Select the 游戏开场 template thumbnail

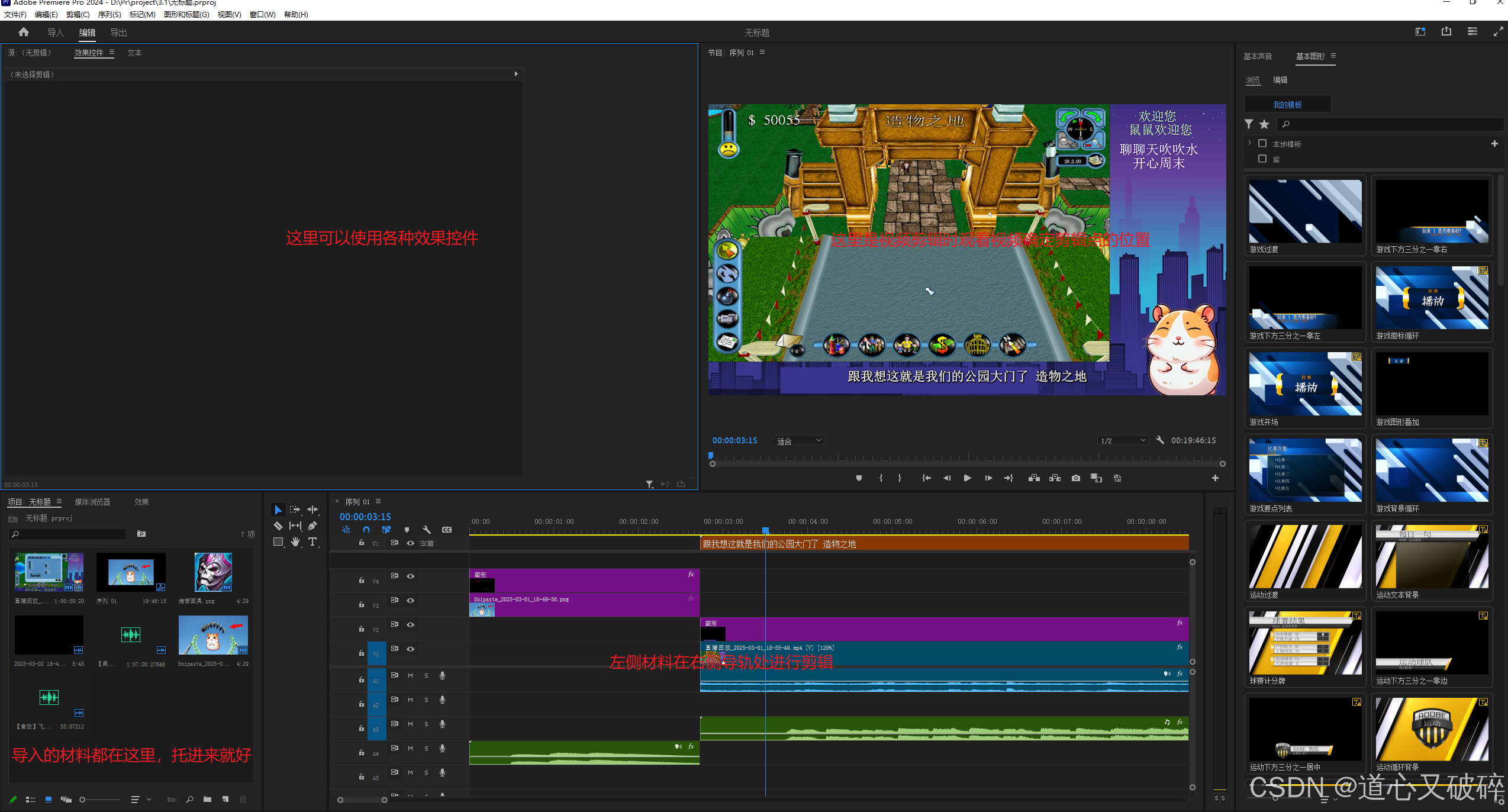point(1305,384)
